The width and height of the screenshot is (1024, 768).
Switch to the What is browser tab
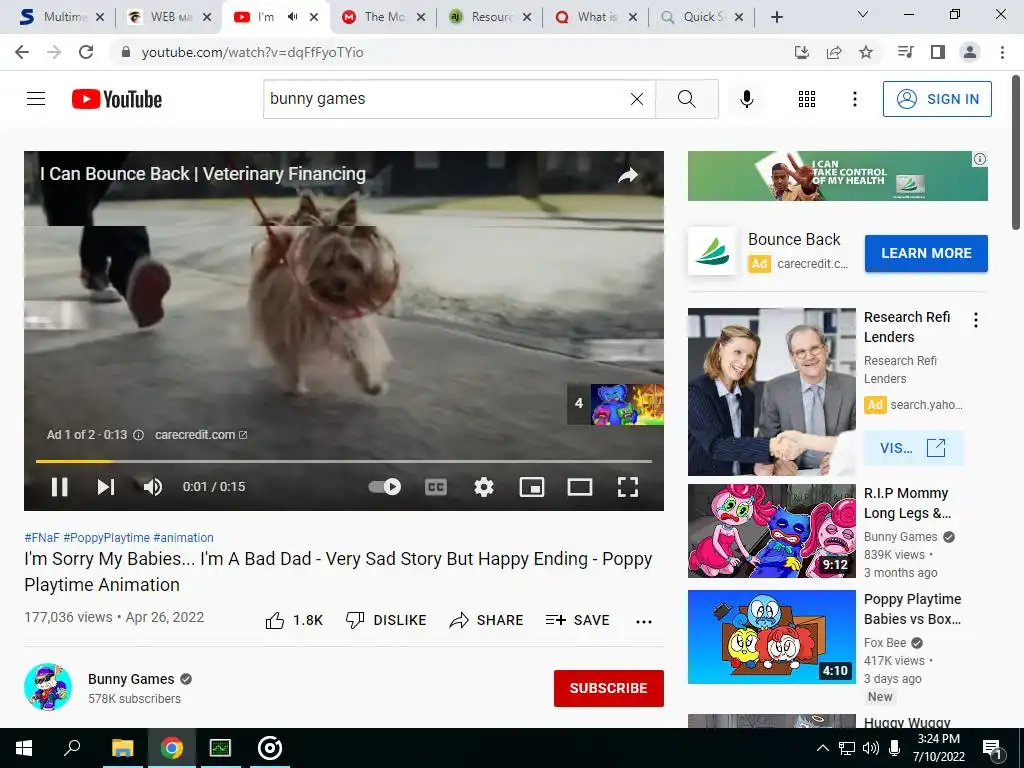pos(594,17)
